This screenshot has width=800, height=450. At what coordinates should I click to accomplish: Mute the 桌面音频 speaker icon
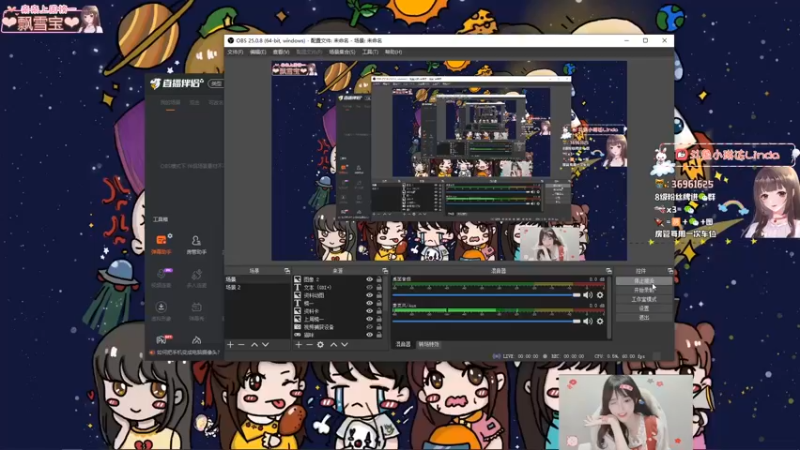588,295
